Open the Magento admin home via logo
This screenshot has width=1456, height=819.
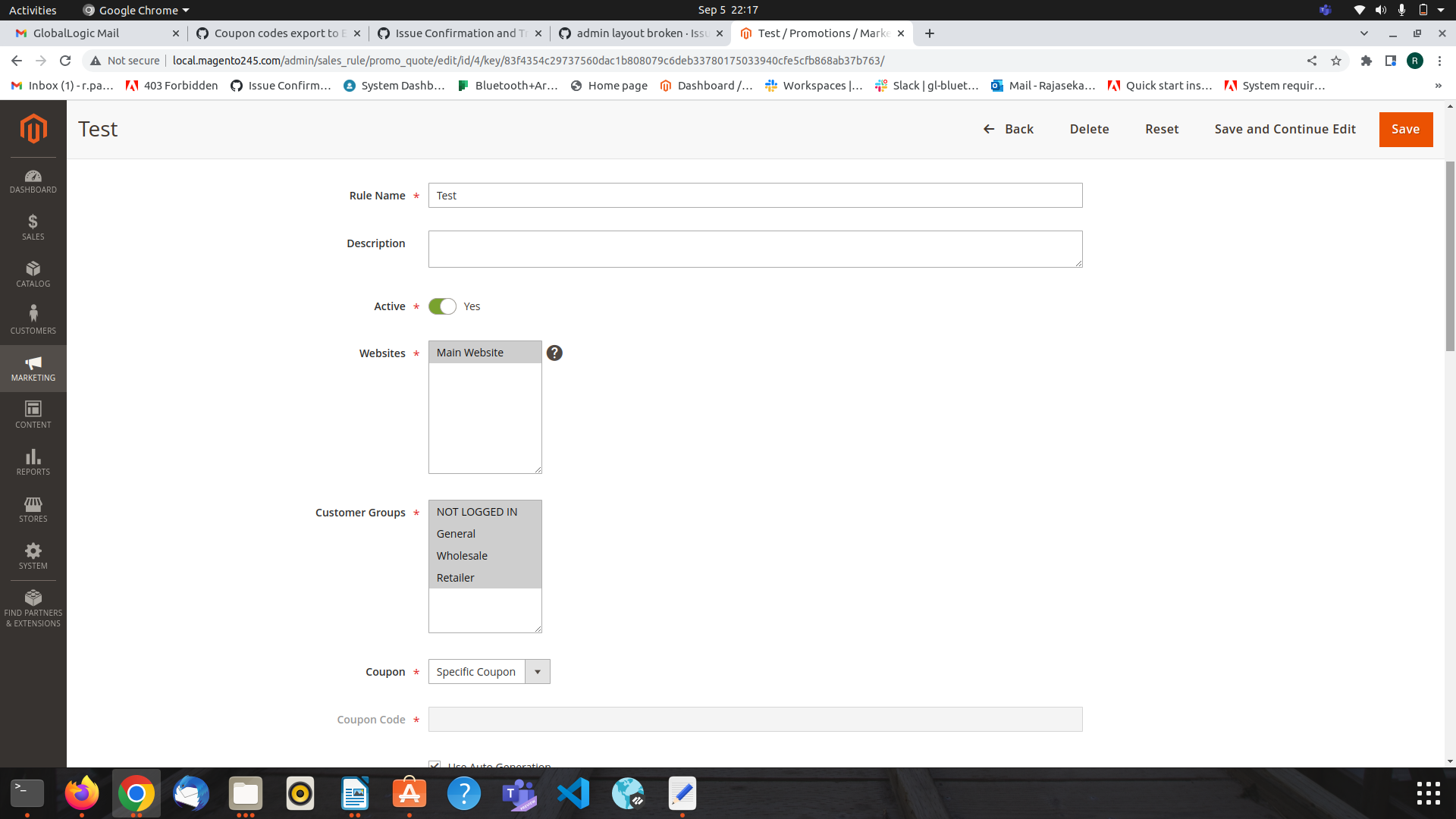point(33,129)
